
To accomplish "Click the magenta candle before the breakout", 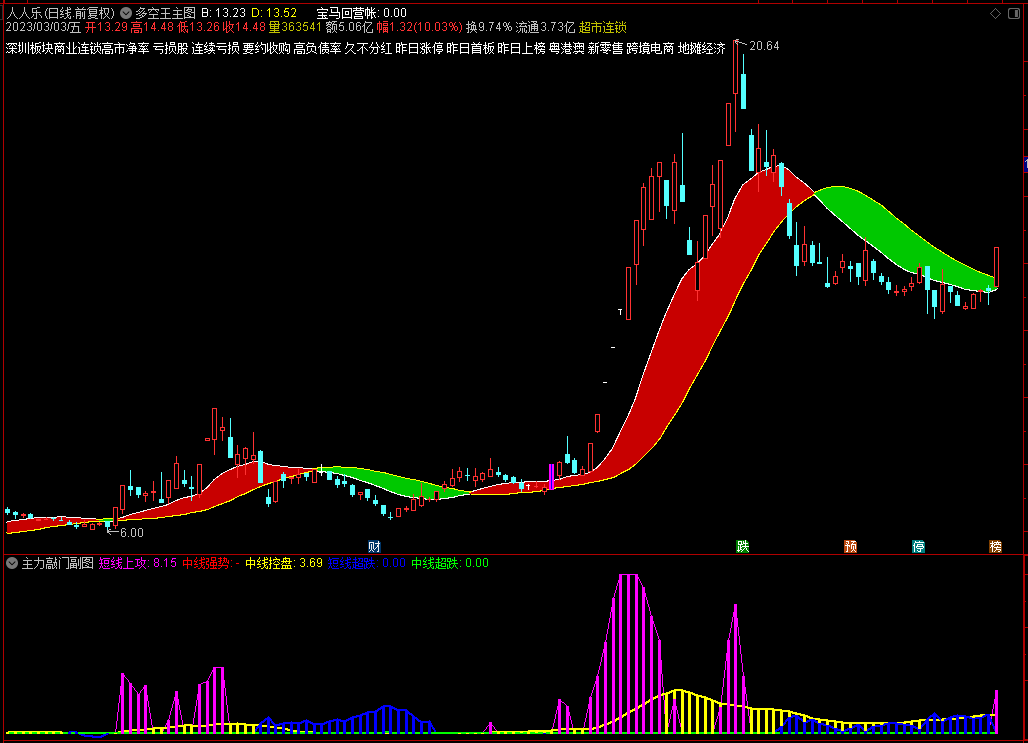I will (551, 477).
